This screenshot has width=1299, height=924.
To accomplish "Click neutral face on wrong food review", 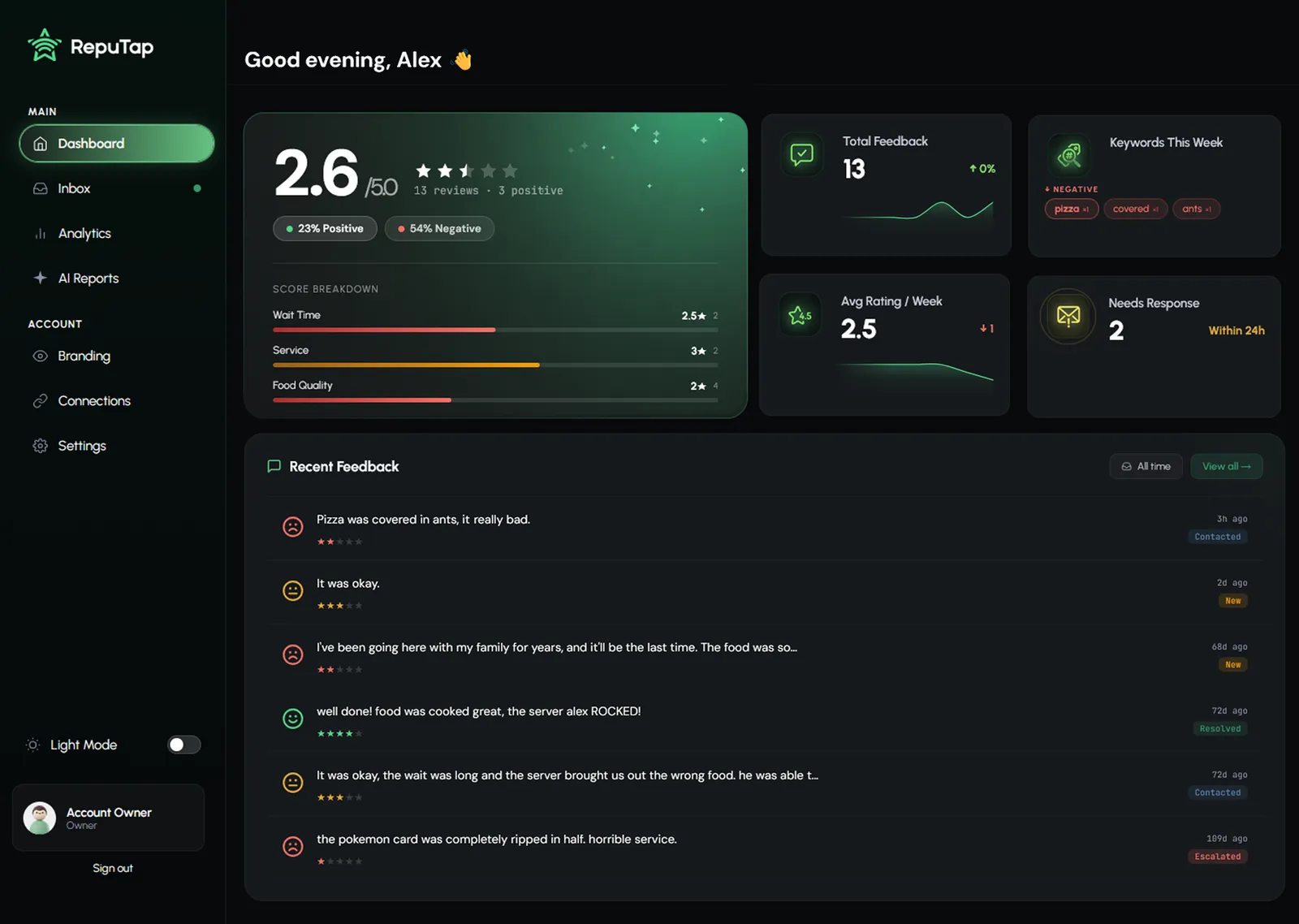I will tap(293, 783).
